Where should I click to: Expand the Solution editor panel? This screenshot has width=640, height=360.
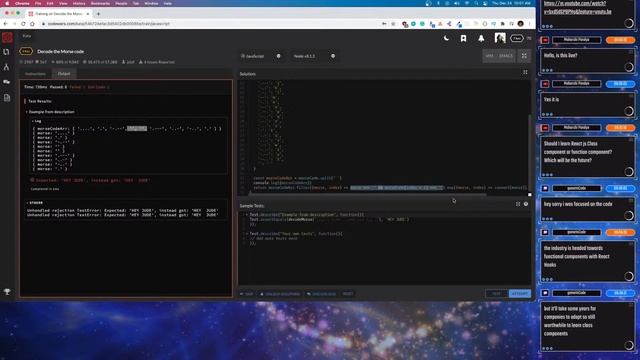pyautogui.click(x=525, y=72)
